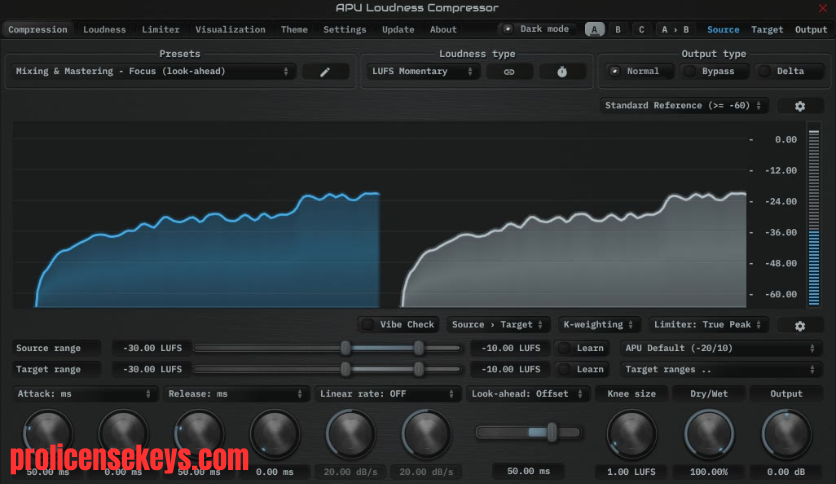Click the loudness type link icon
Viewport: 836px width, 484px height.
[x=509, y=71]
